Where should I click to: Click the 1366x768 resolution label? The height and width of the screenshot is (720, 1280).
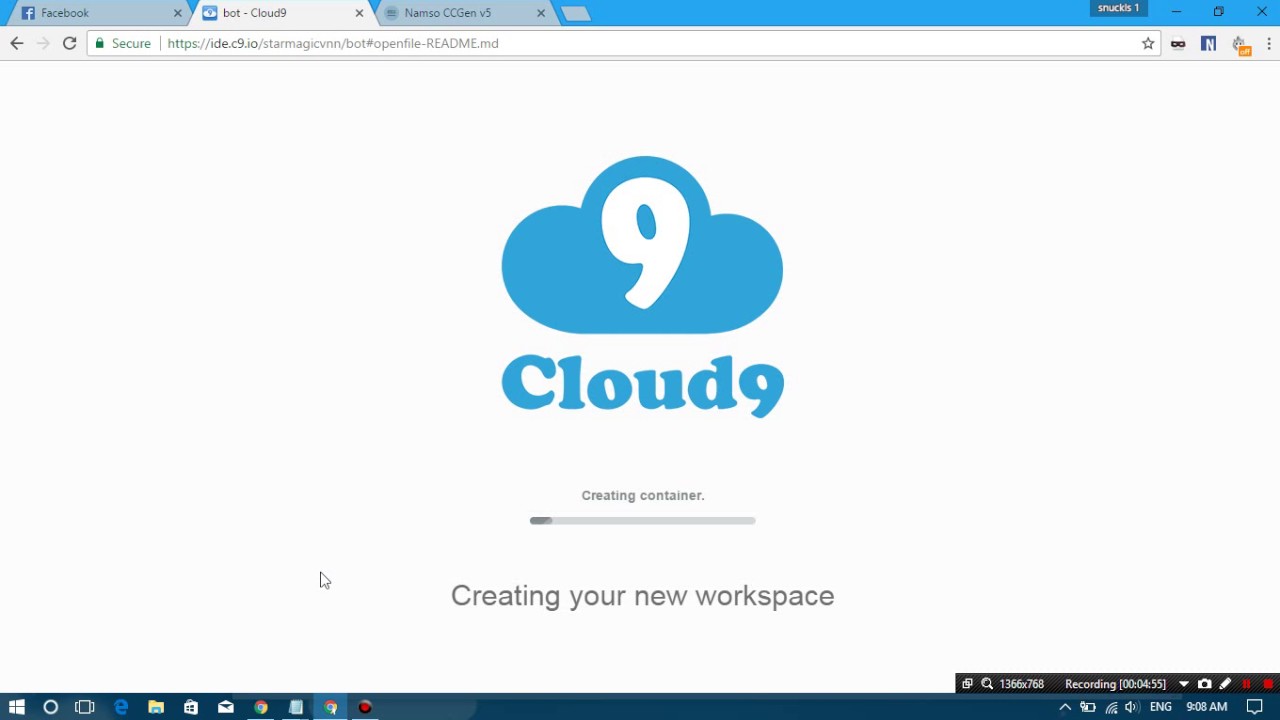pos(1021,684)
